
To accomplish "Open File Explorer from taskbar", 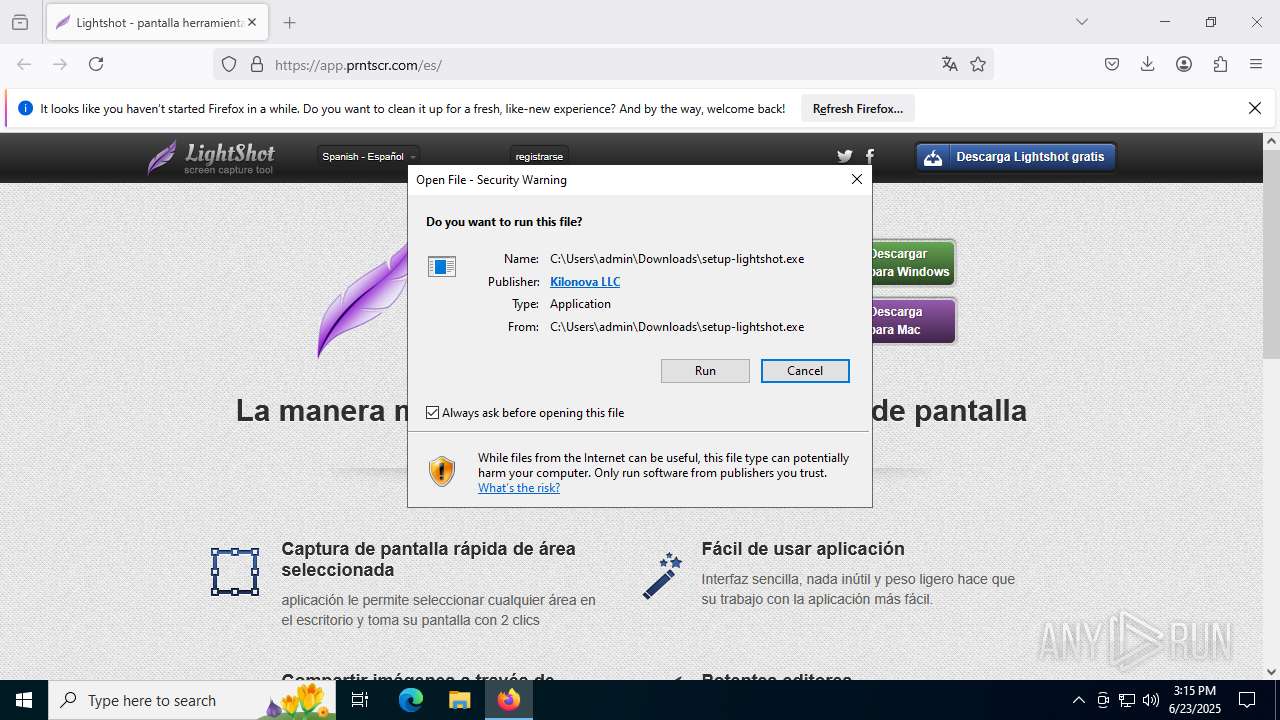I will coord(459,700).
